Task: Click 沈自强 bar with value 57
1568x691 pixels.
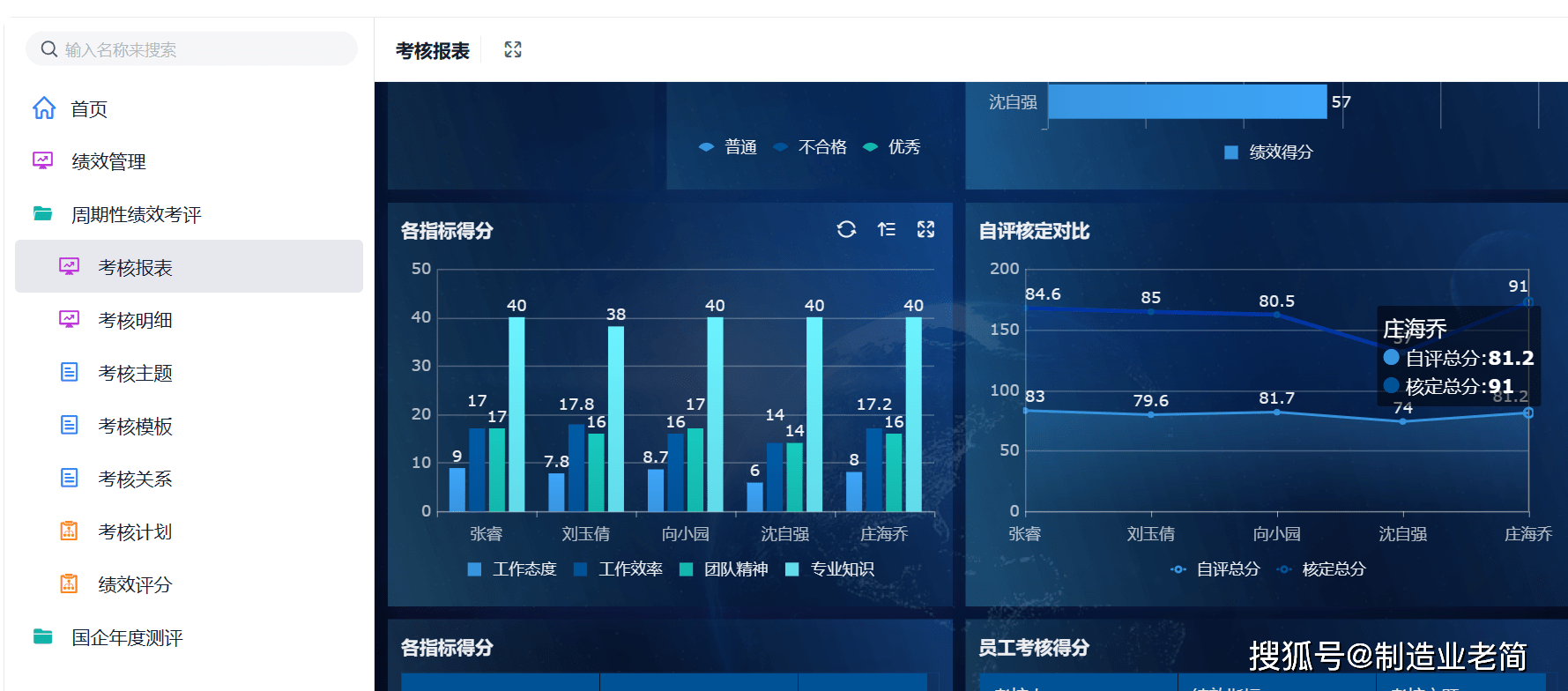Action: tap(1187, 101)
